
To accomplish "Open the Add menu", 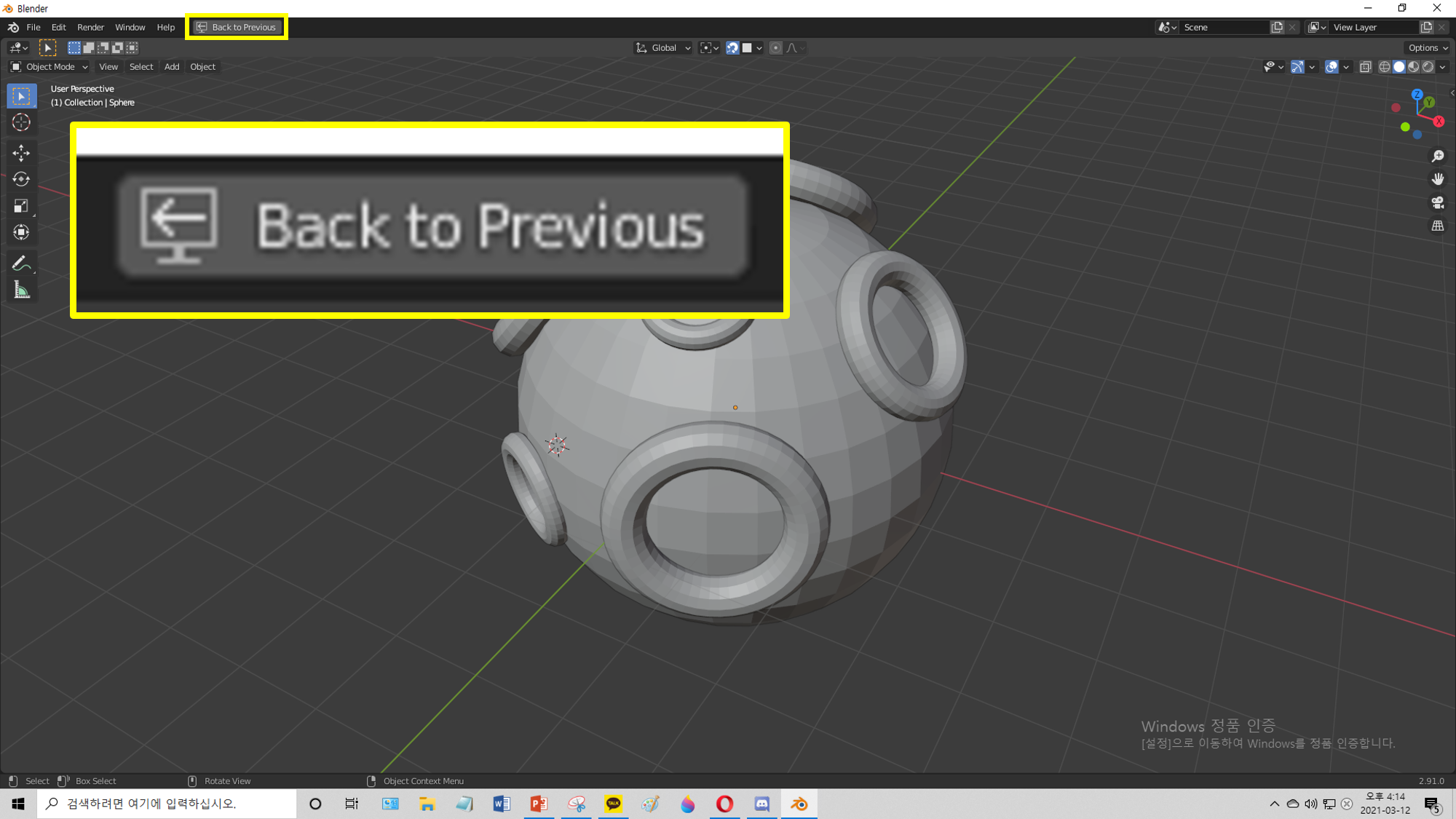I will tap(172, 67).
